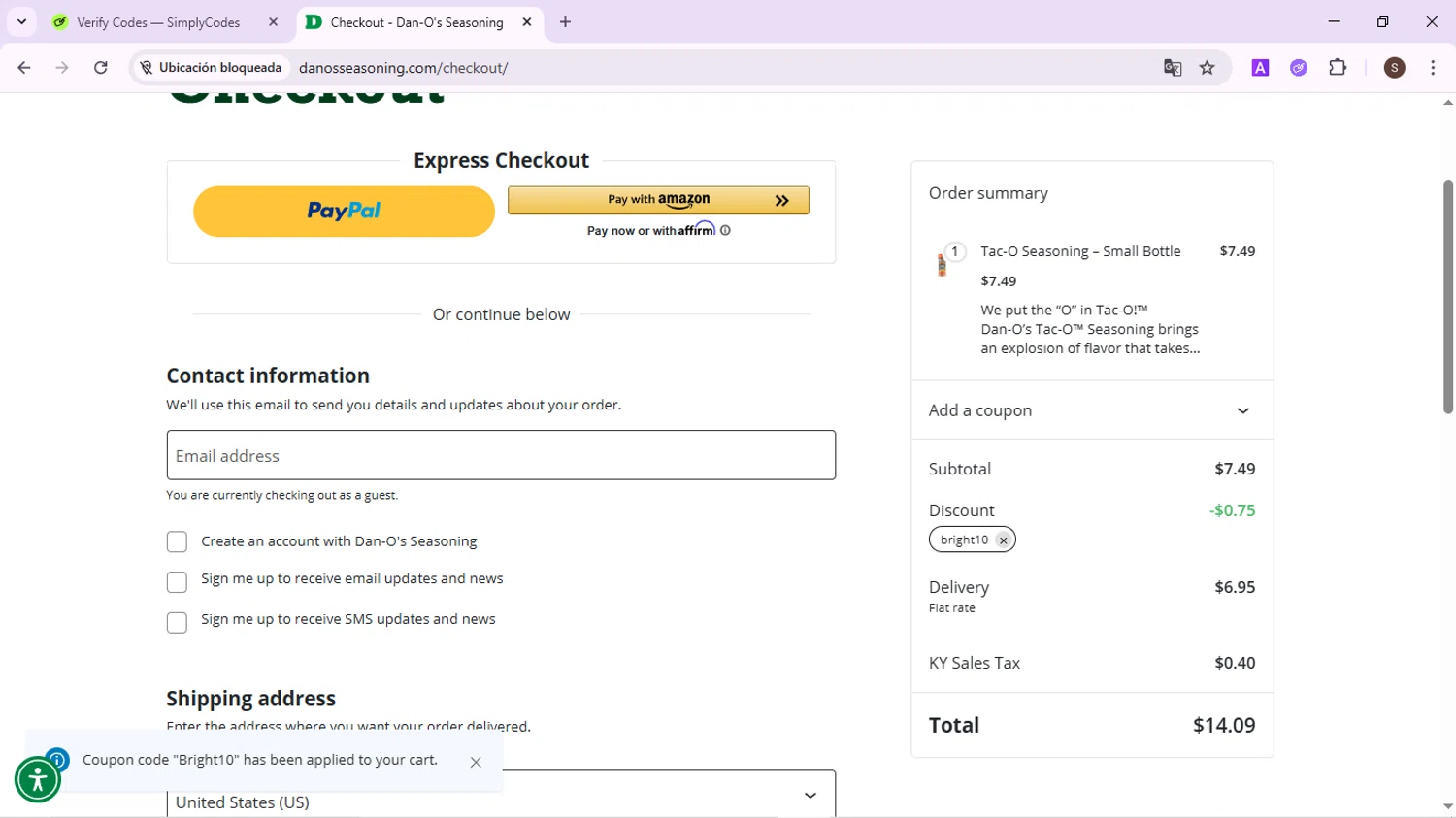
Task: Click the Delivery cost $6.95
Action: [1235, 587]
